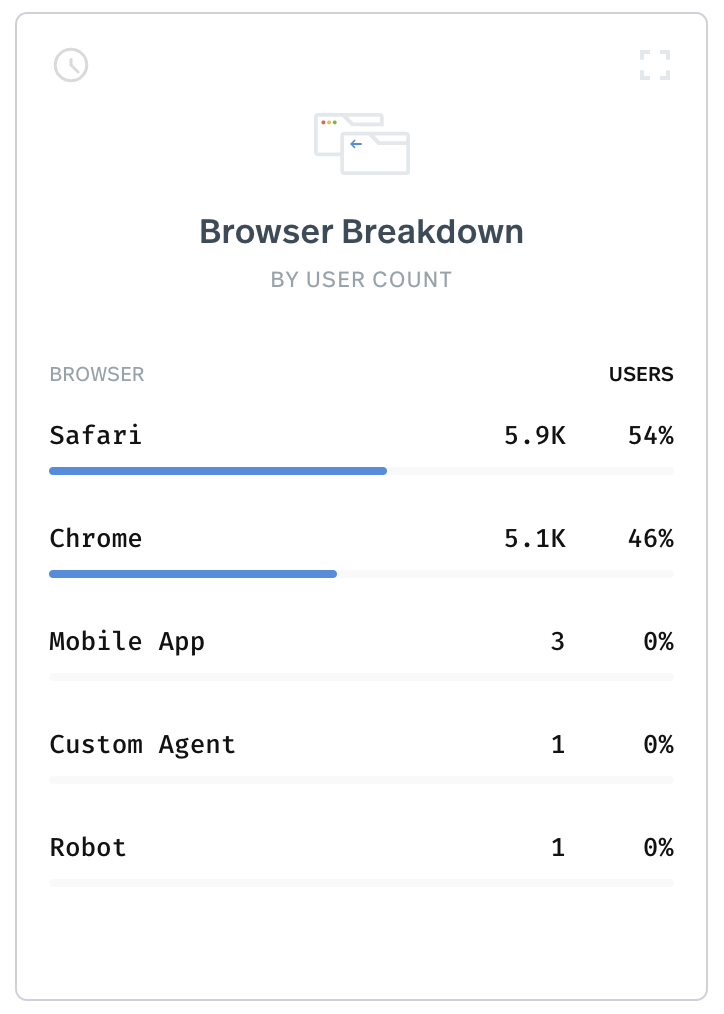This screenshot has height=1014, width=724.
Task: Select the Mobile App row
Action: [361, 652]
